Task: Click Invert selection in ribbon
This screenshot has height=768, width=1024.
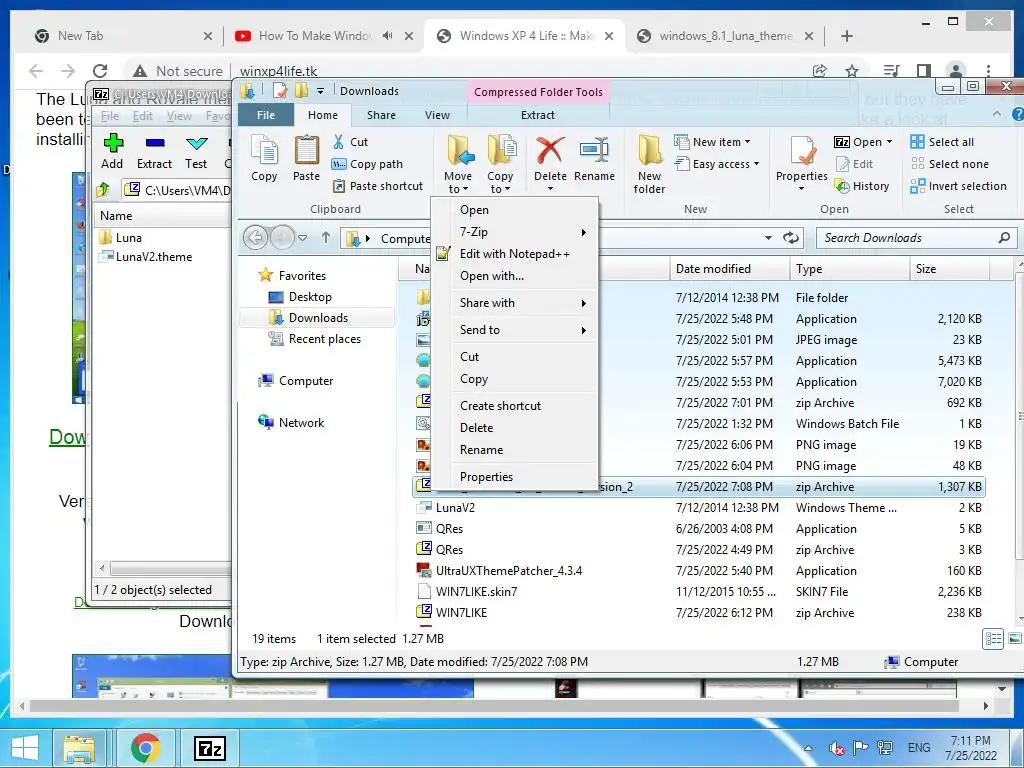Action: [x=958, y=186]
